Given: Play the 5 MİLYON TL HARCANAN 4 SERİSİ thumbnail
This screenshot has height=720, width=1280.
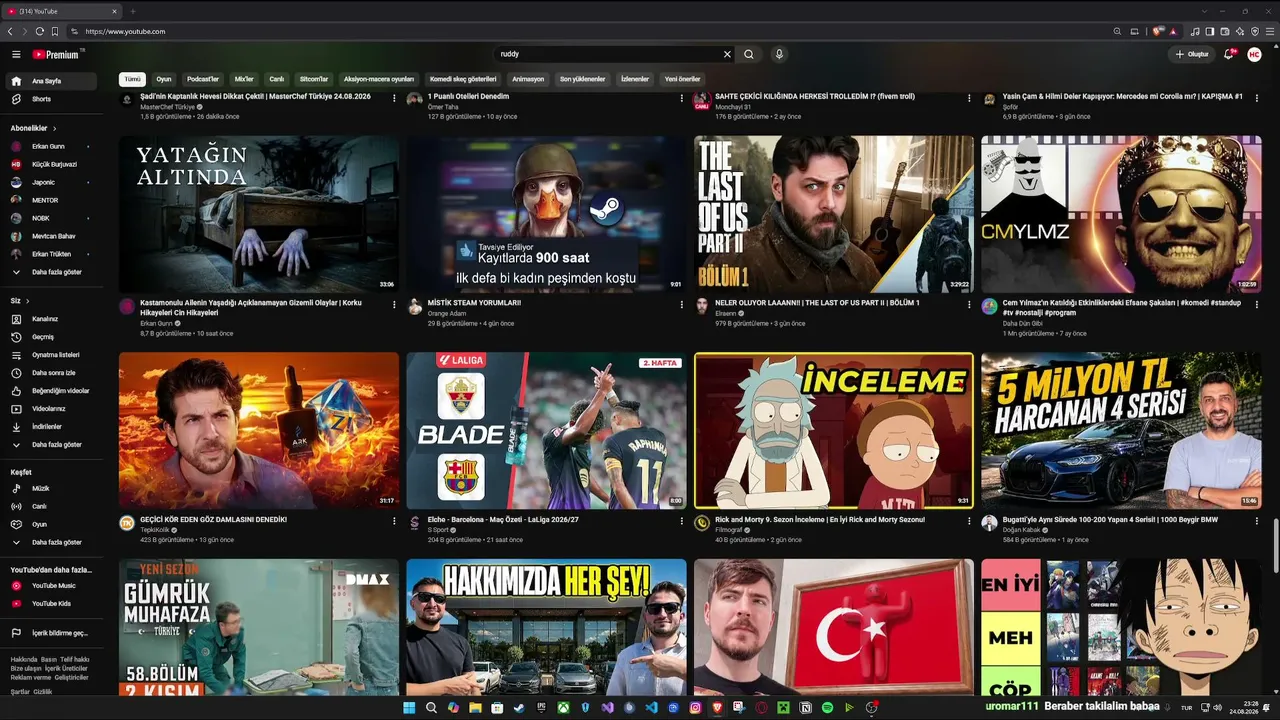Looking at the screenshot, I should [x=1121, y=430].
